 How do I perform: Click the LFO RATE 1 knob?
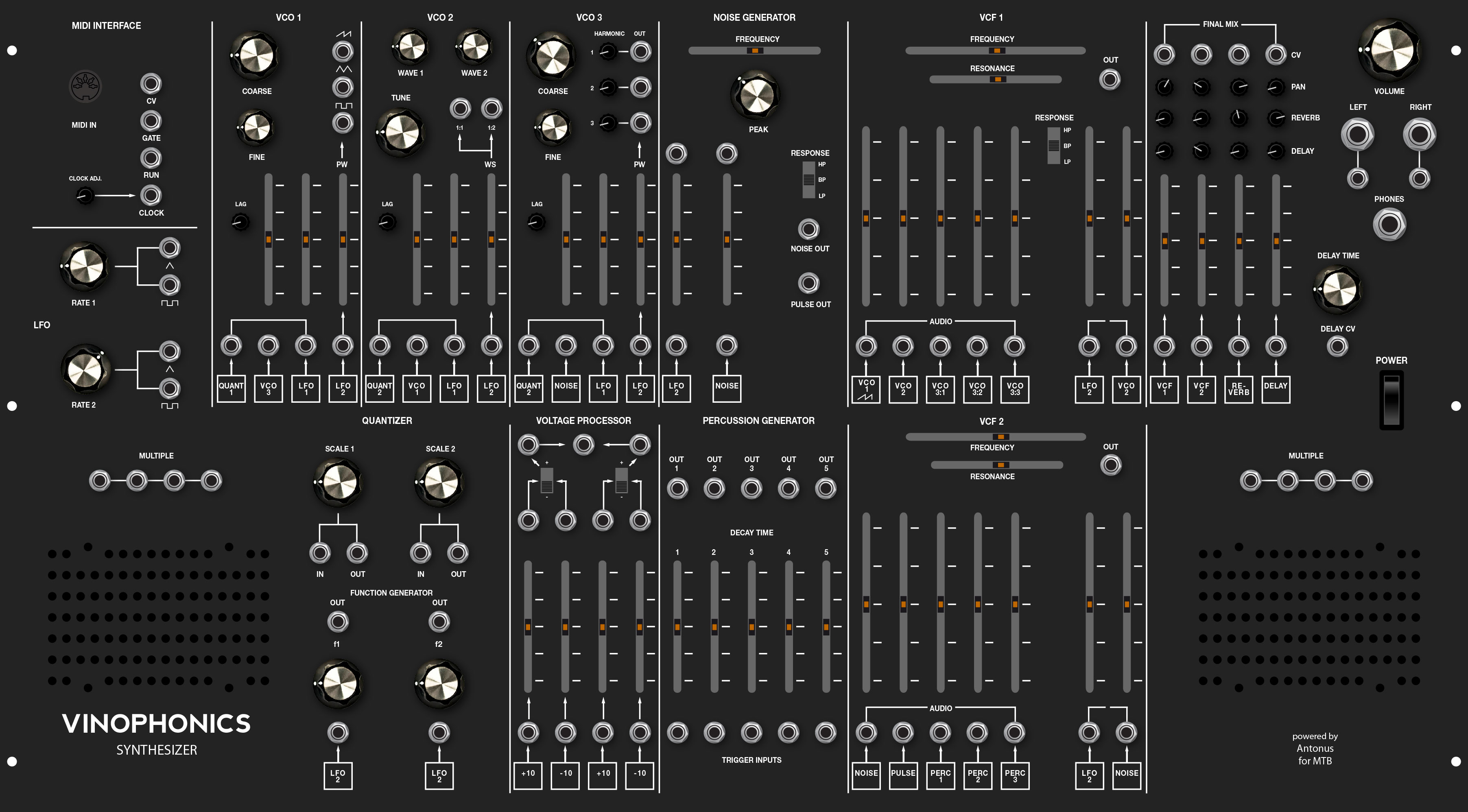(84, 267)
